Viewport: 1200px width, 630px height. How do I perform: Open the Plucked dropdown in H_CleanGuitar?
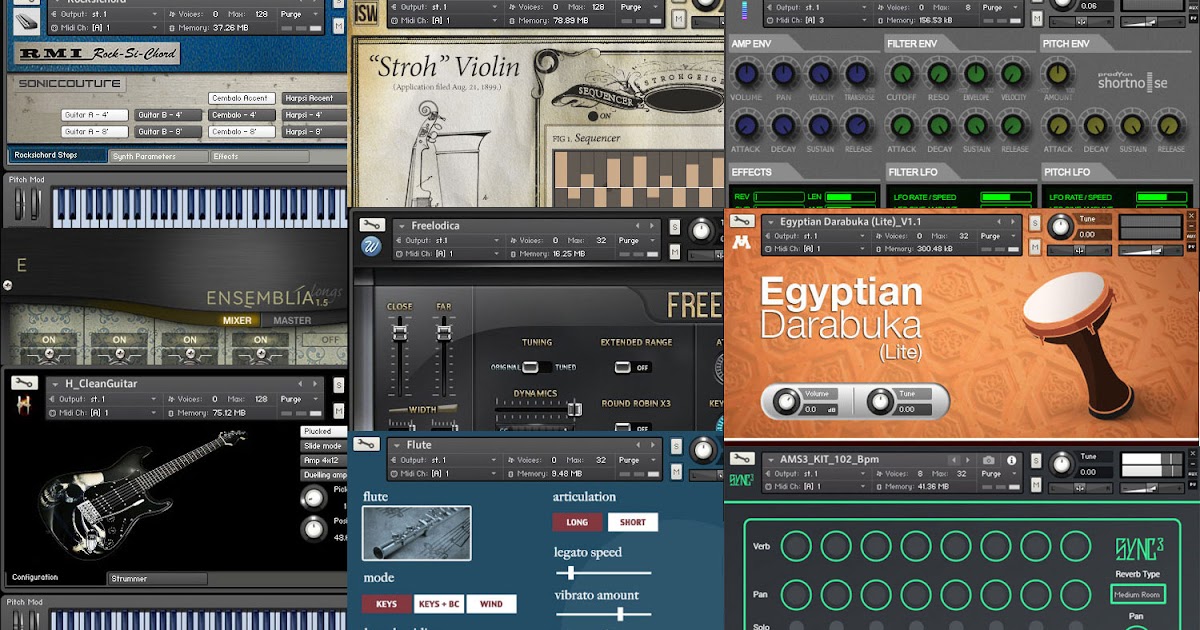[322, 432]
